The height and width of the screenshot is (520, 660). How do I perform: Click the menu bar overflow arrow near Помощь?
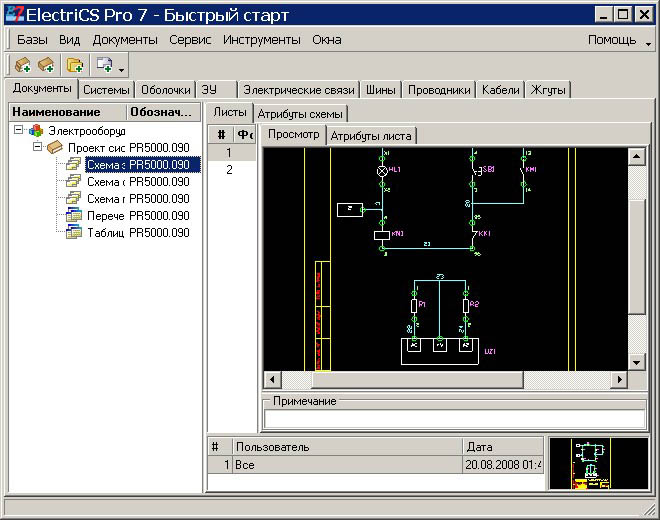coord(649,44)
